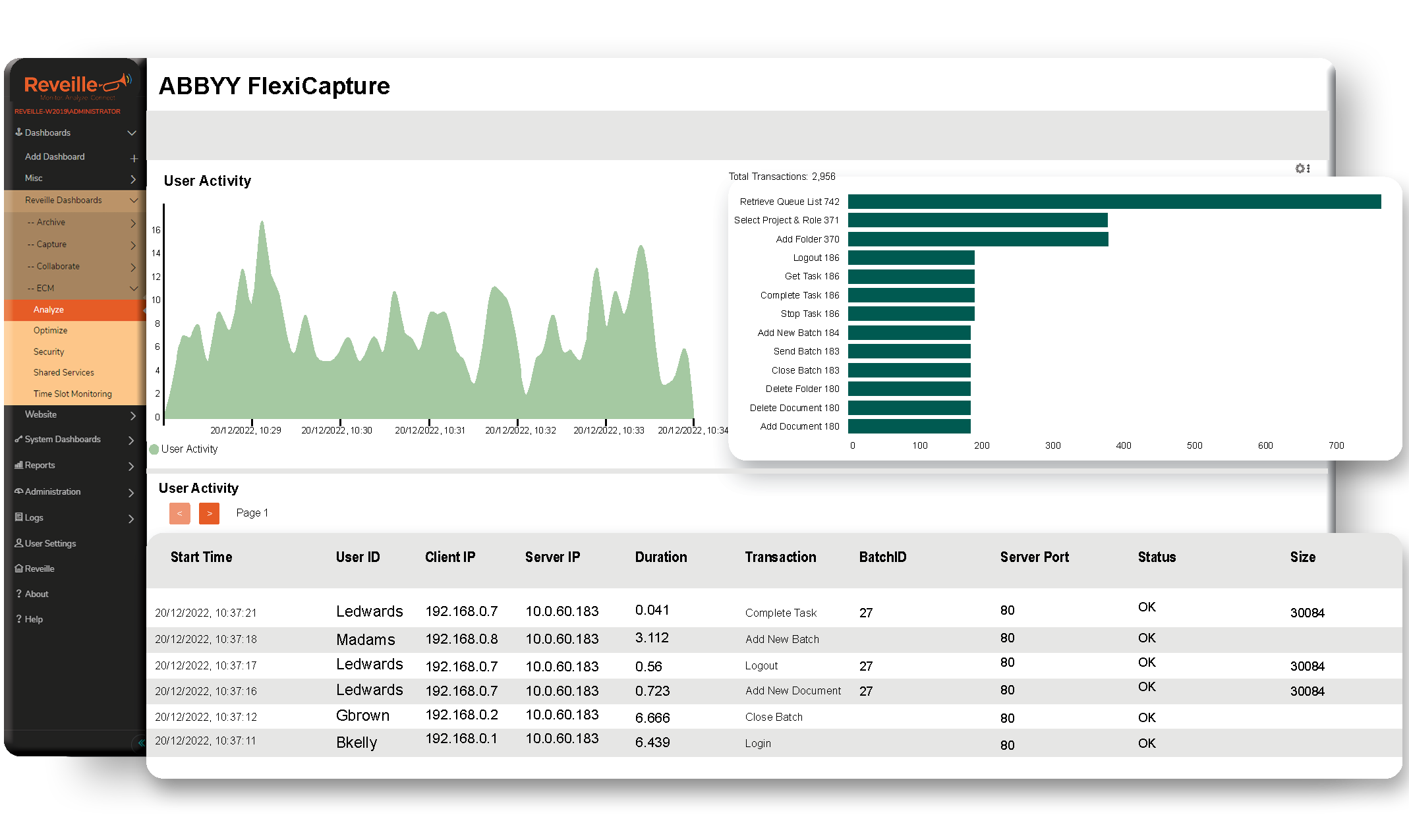Click the Add Document bar in chart
Viewport: 1409px width, 840px height.
click(x=909, y=426)
